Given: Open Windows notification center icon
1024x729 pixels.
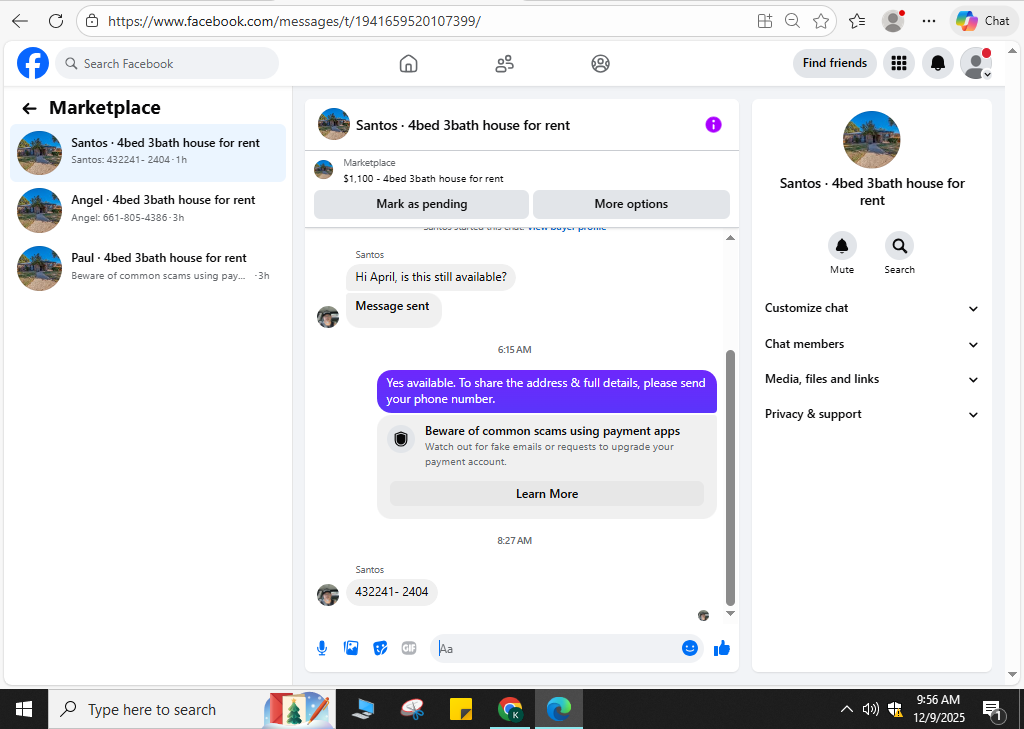Looking at the screenshot, I should click(993, 709).
